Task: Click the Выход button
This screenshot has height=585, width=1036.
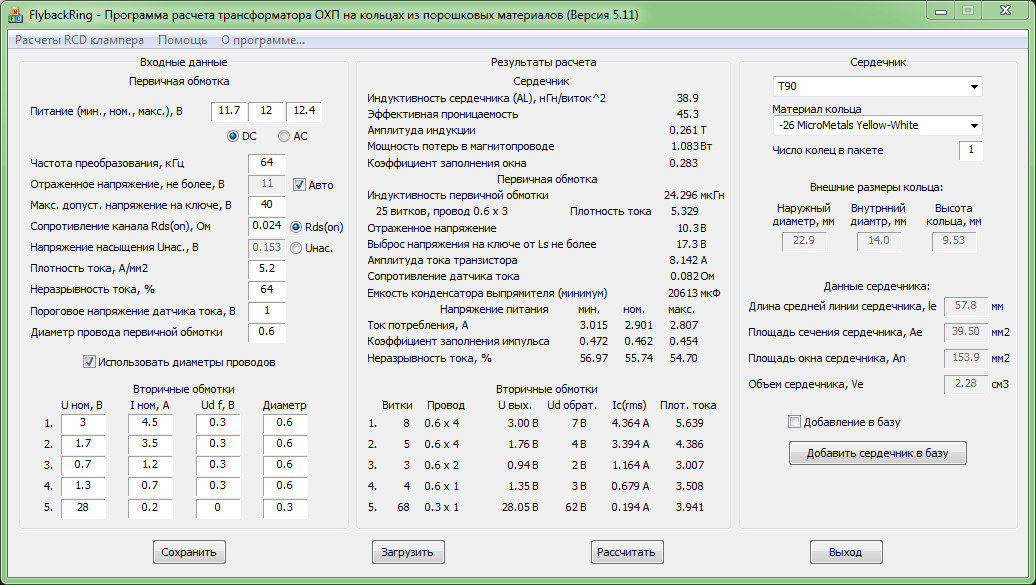Action: pyautogui.click(x=846, y=552)
